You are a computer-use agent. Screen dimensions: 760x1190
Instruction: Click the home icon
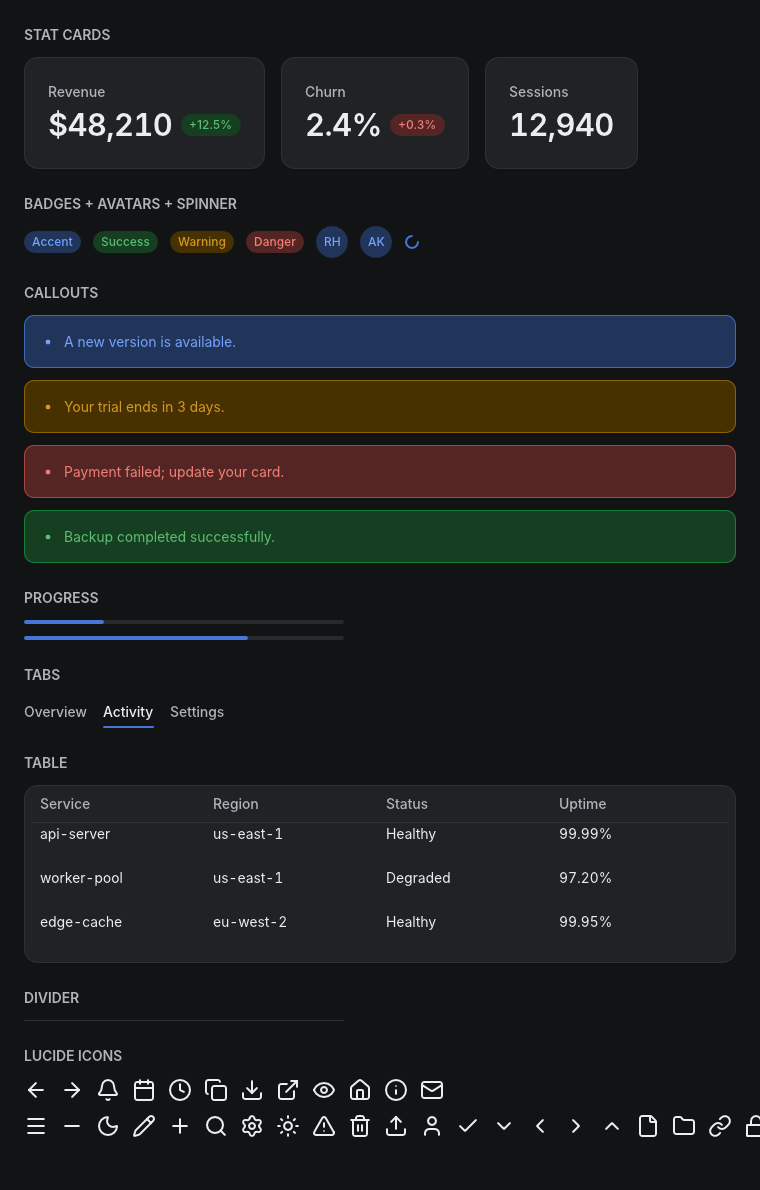[360, 1090]
